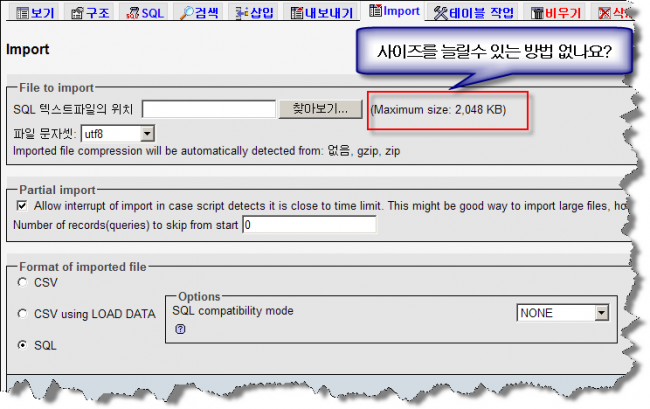Click the Browse table icon on the 보기 tab
Image resolution: width=650 pixels, height=409 pixels.
point(22,13)
